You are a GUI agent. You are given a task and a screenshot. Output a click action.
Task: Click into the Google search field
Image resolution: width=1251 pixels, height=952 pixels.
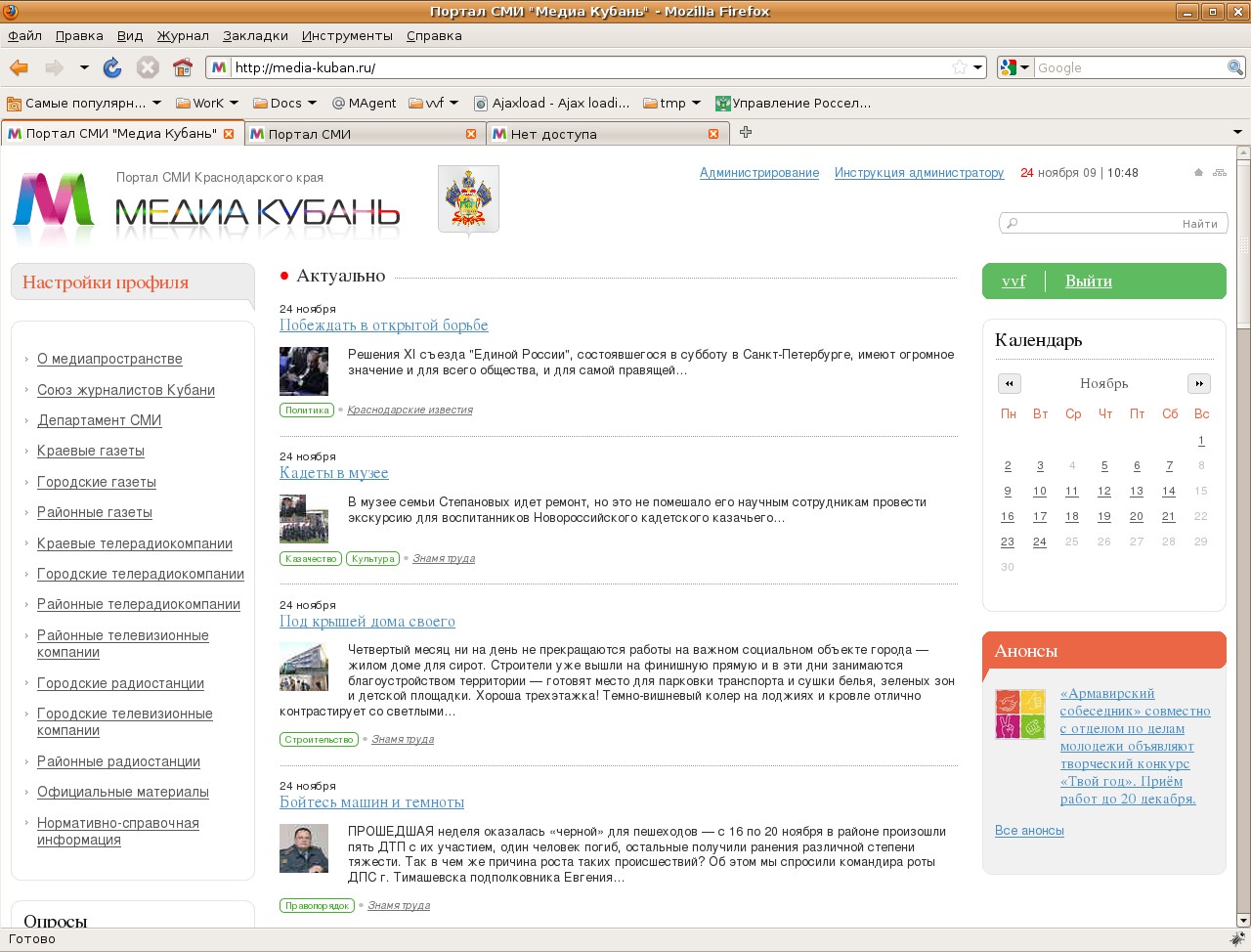coord(1130,67)
